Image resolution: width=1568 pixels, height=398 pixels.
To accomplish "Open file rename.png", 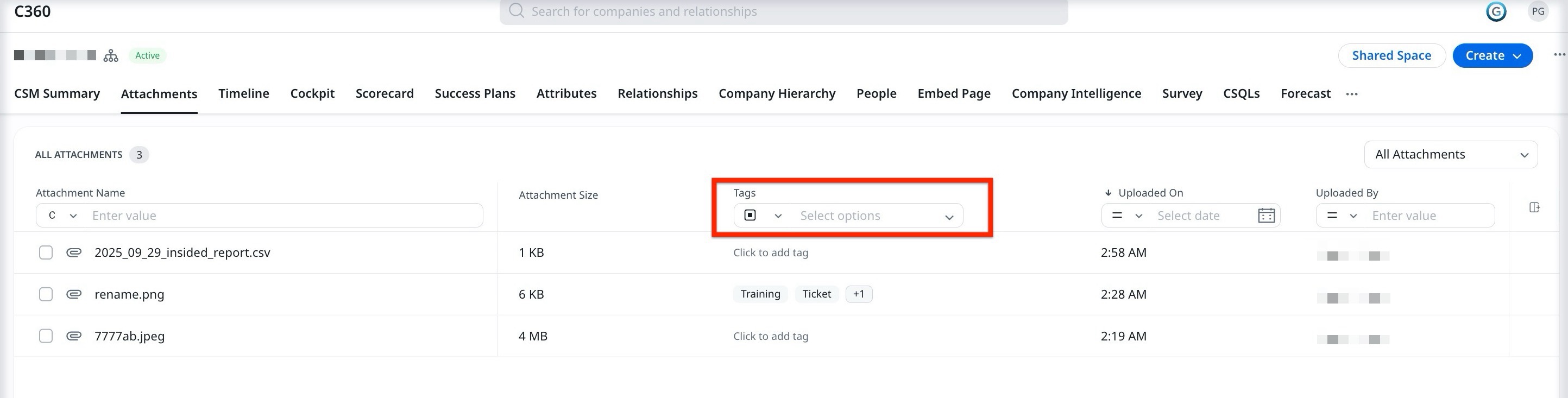I will coord(129,294).
